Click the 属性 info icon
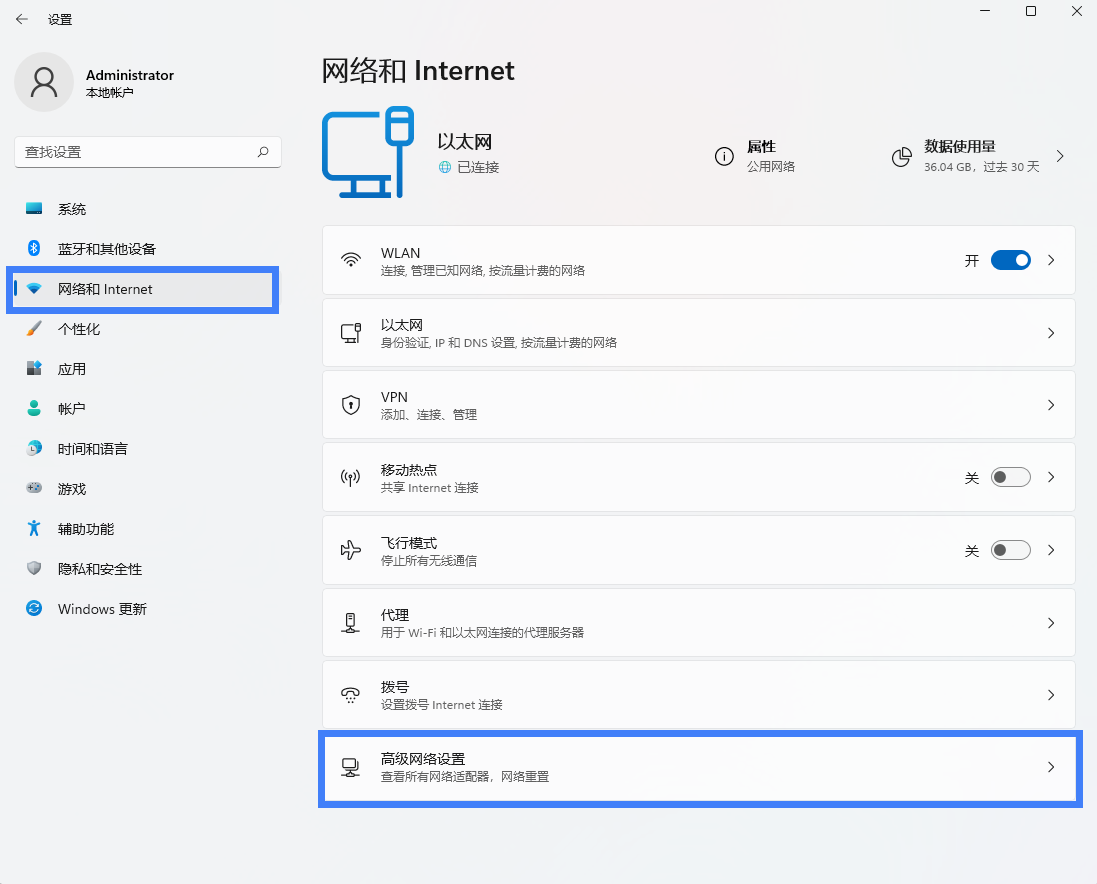The image size is (1097, 884). click(724, 157)
